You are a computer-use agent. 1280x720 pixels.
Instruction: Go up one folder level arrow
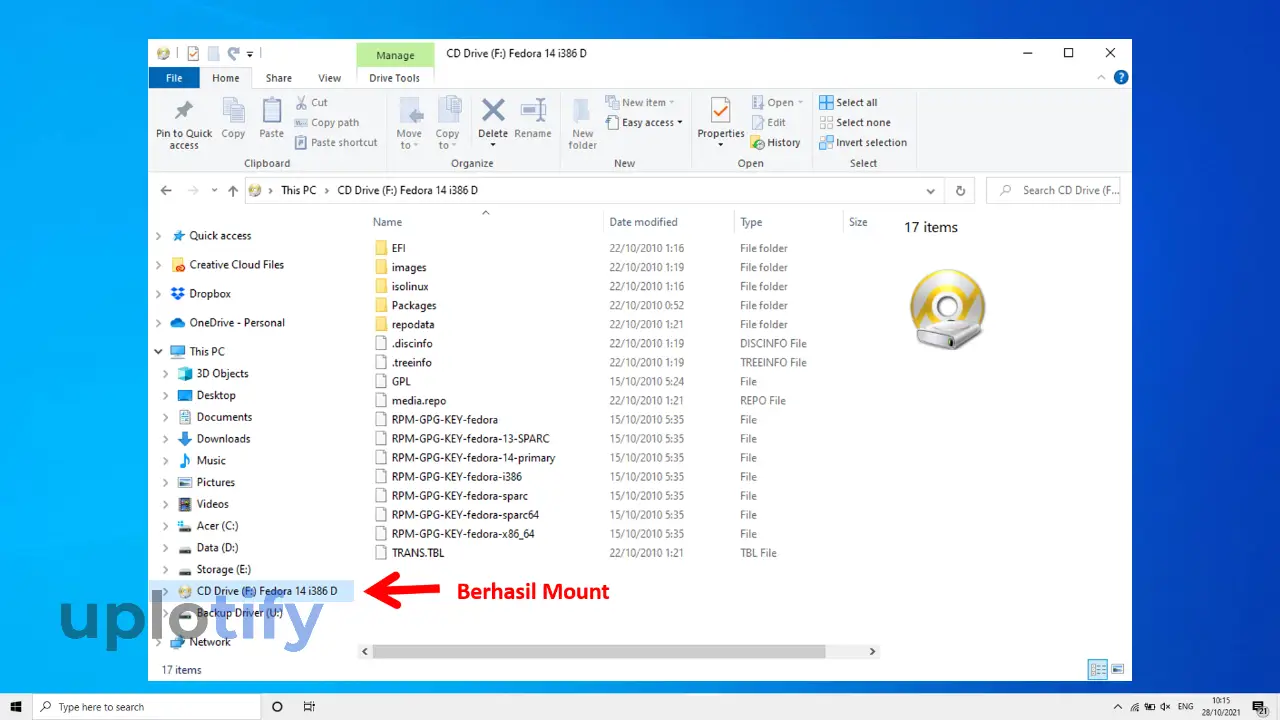coord(233,190)
